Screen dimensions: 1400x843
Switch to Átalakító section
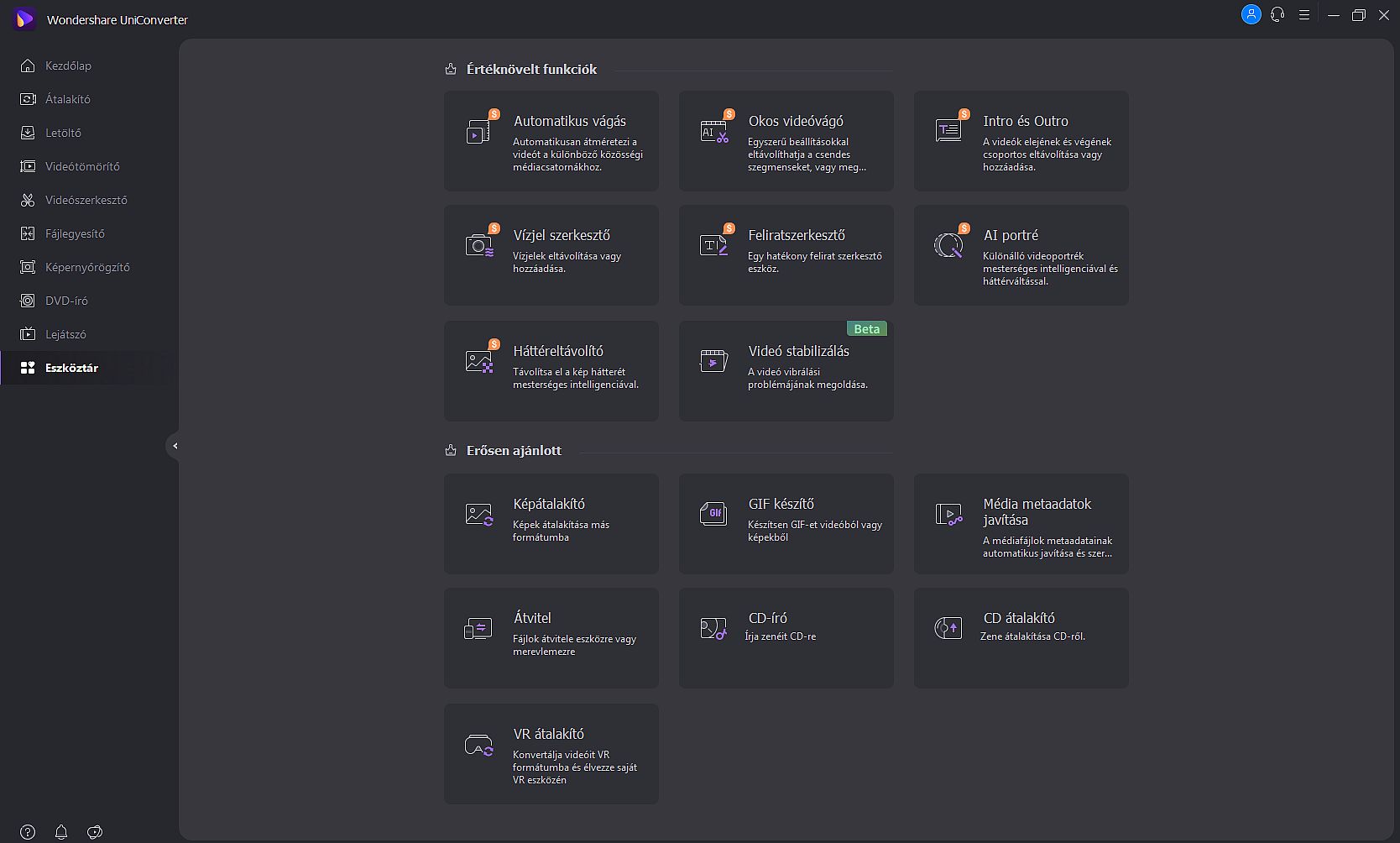tap(67, 99)
